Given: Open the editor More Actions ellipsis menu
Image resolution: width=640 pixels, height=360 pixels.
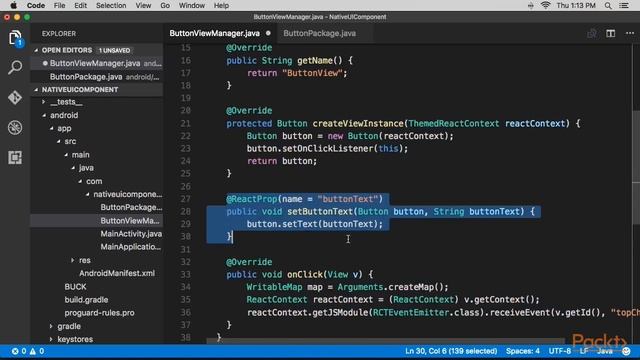Looking at the screenshot, I should point(630,33).
